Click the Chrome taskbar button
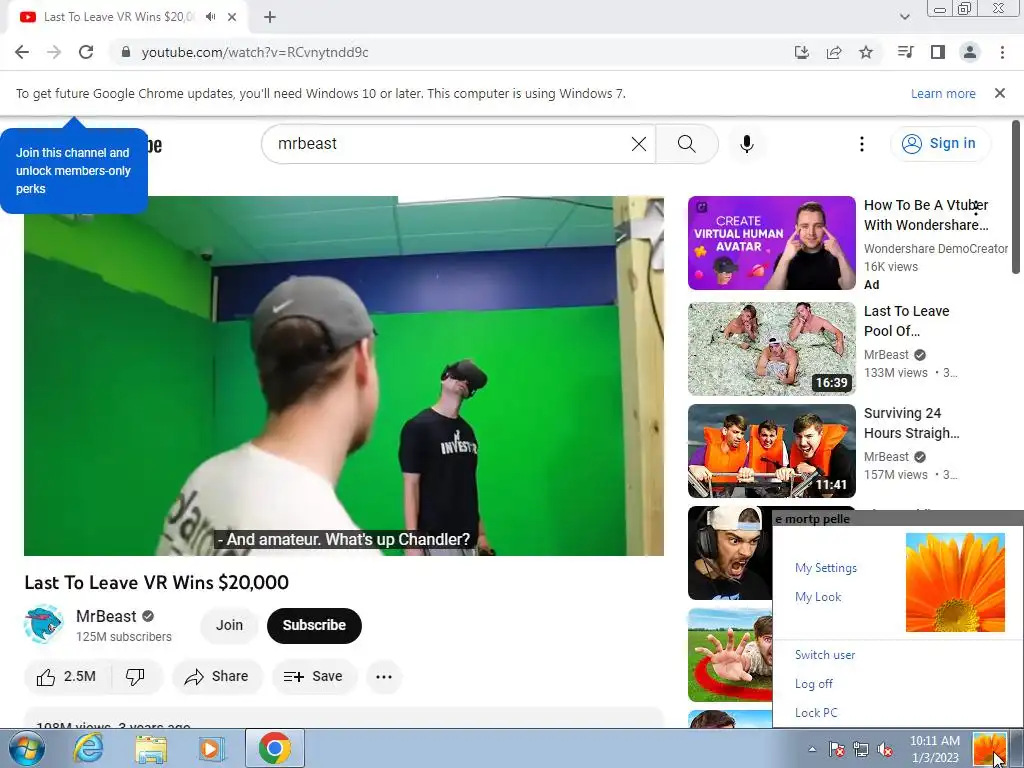 tap(274, 748)
